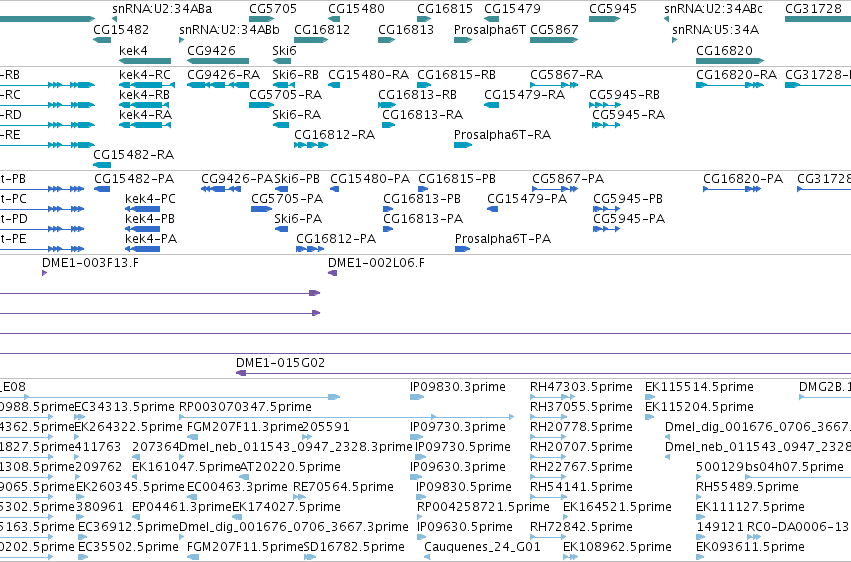Select the teal CG16820 gene arrow glyph

tap(730, 61)
